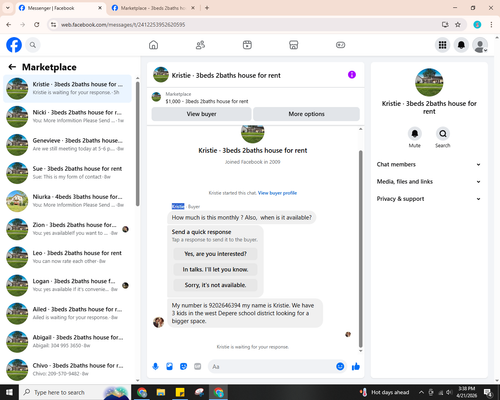
Task: Mute this conversation with bell icon
Action: click(414, 134)
